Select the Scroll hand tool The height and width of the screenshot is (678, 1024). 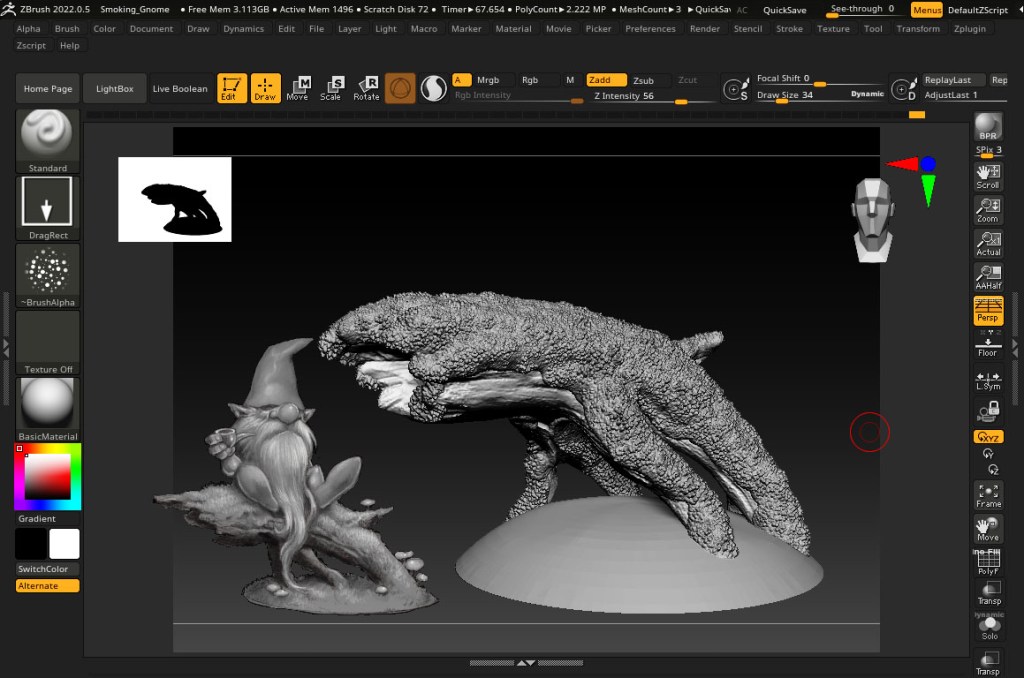988,176
